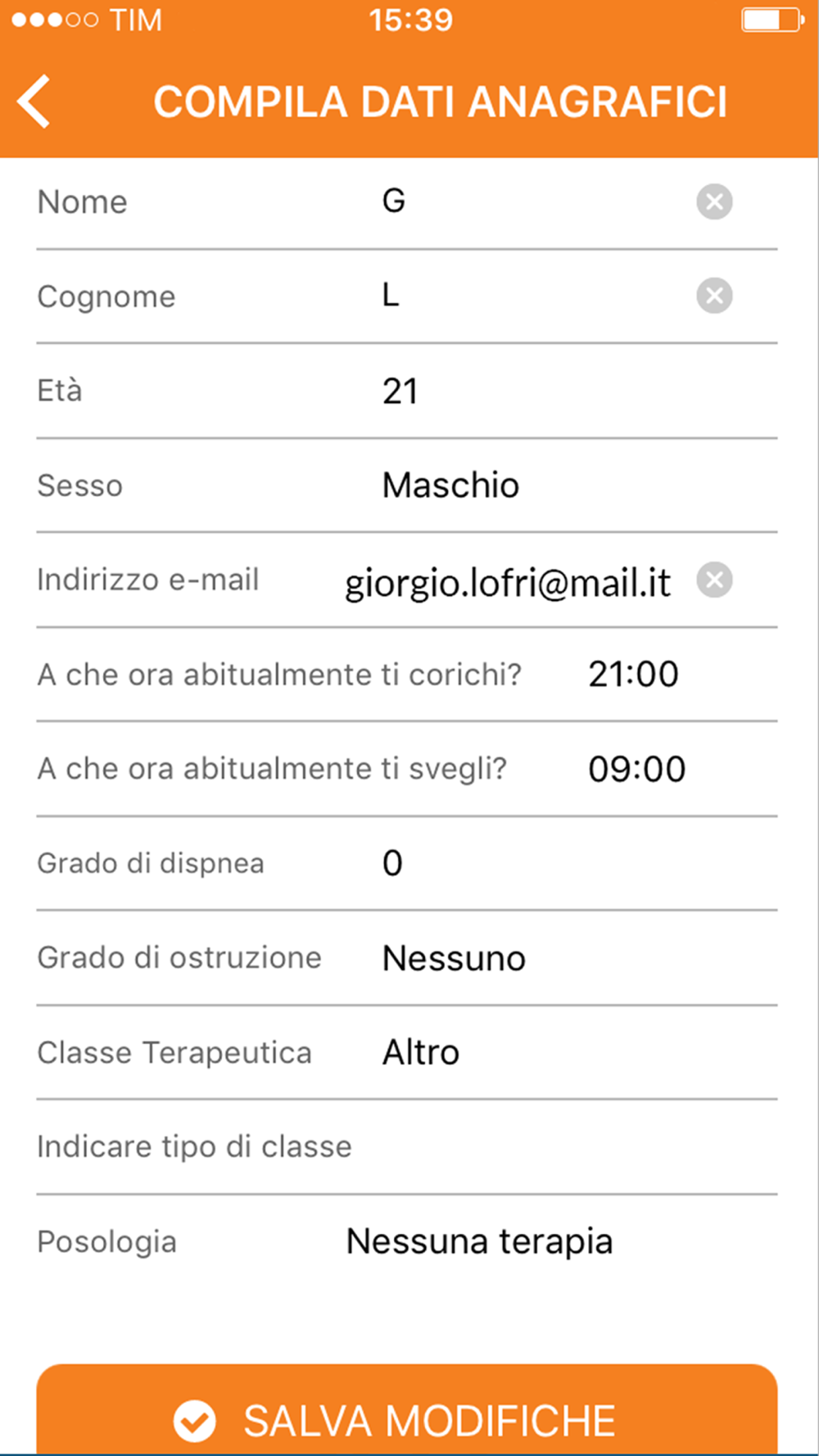Tap the checkmark icon on Salva Modifiche

point(195,1421)
